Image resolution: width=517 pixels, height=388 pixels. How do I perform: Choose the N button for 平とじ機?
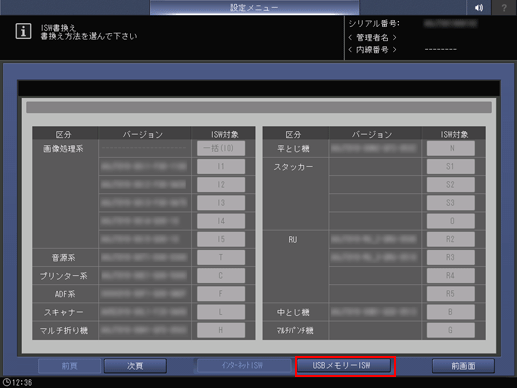point(451,148)
